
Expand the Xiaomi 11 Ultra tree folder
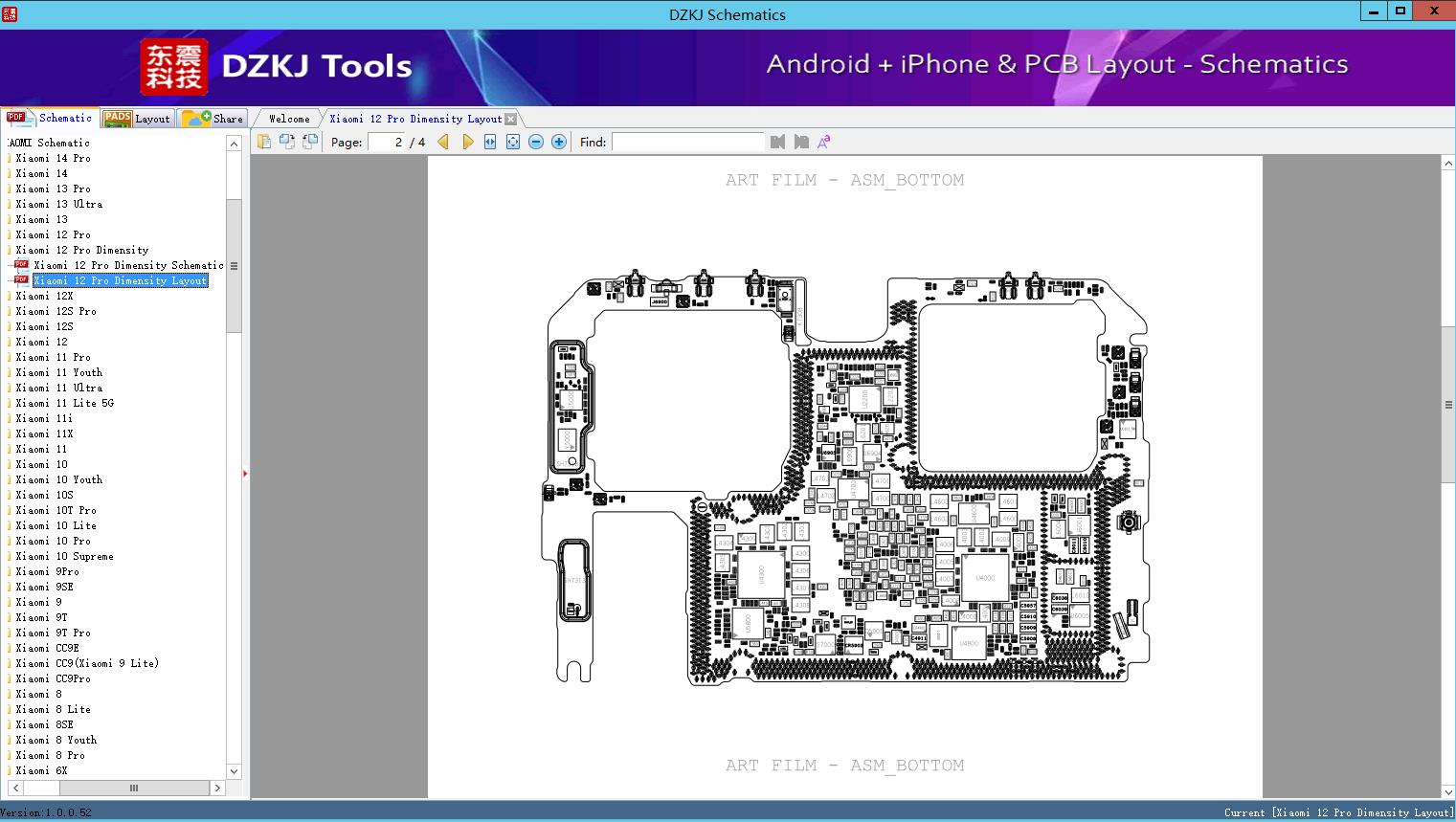coord(58,388)
